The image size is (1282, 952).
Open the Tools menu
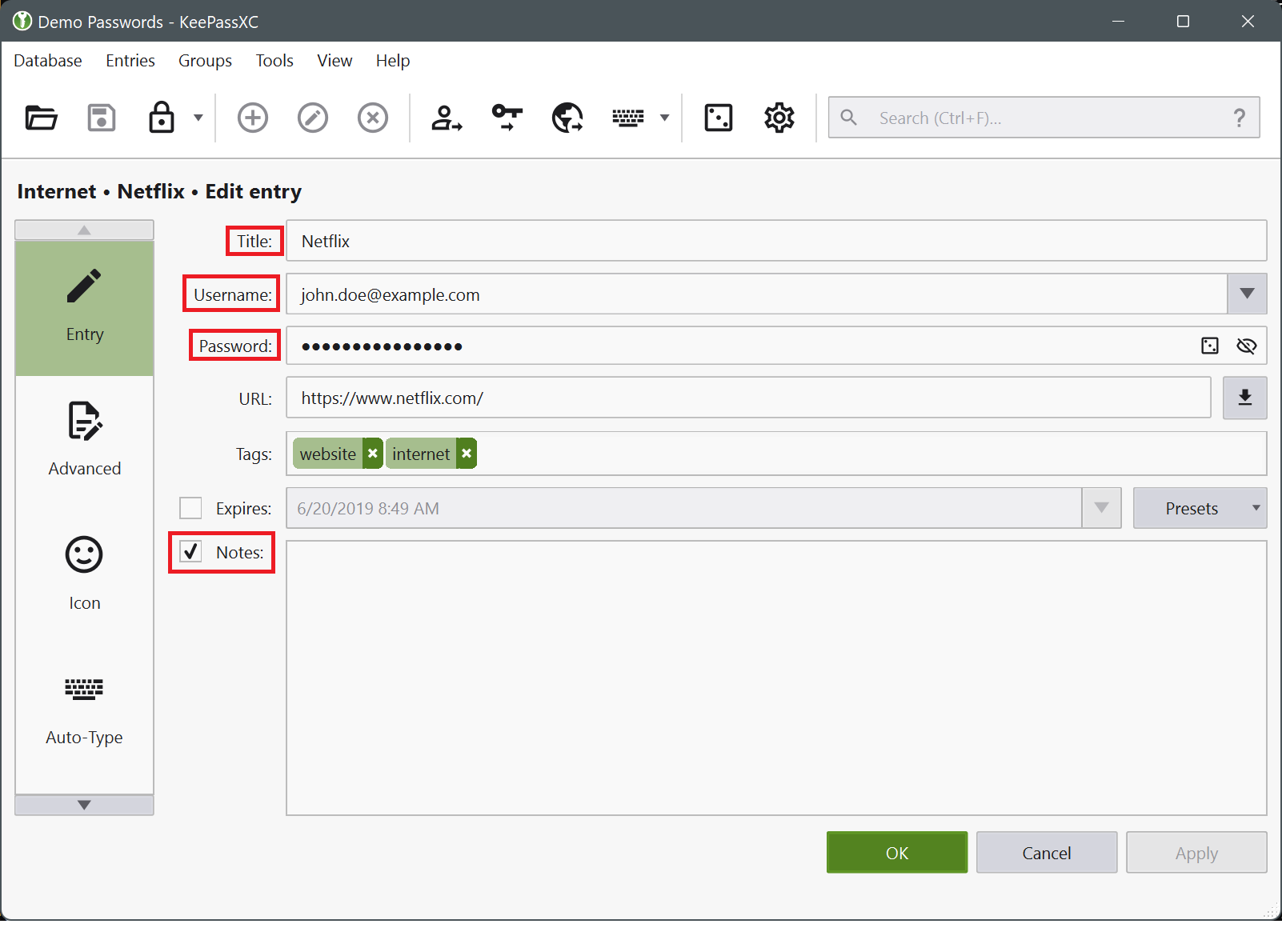tap(274, 61)
